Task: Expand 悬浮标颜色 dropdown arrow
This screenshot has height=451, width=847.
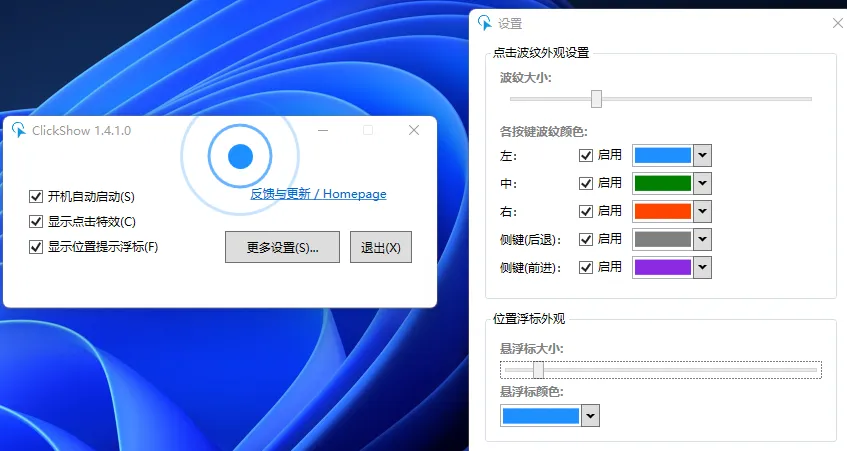Action: pyautogui.click(x=590, y=416)
